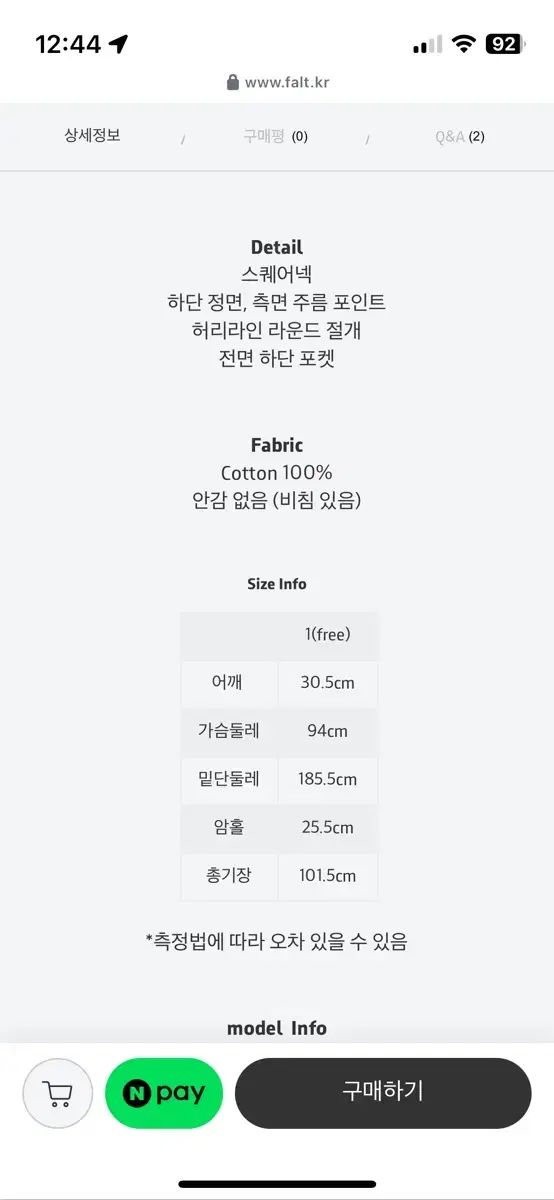Tap the www.falt.kr address bar
Screen dimensions: 554x1200
click(277, 82)
